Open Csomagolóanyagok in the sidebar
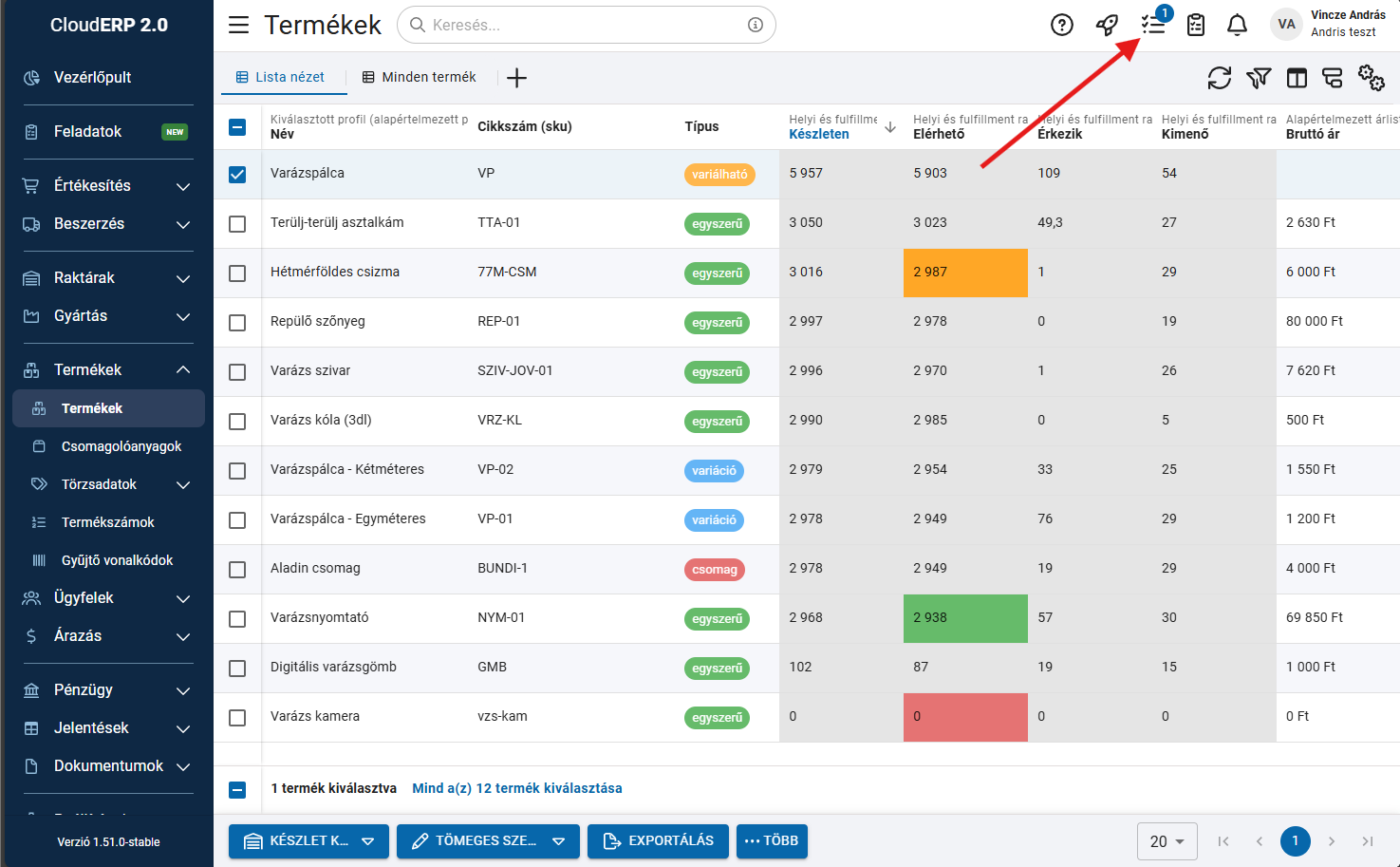The height and width of the screenshot is (867, 1400). (x=121, y=446)
